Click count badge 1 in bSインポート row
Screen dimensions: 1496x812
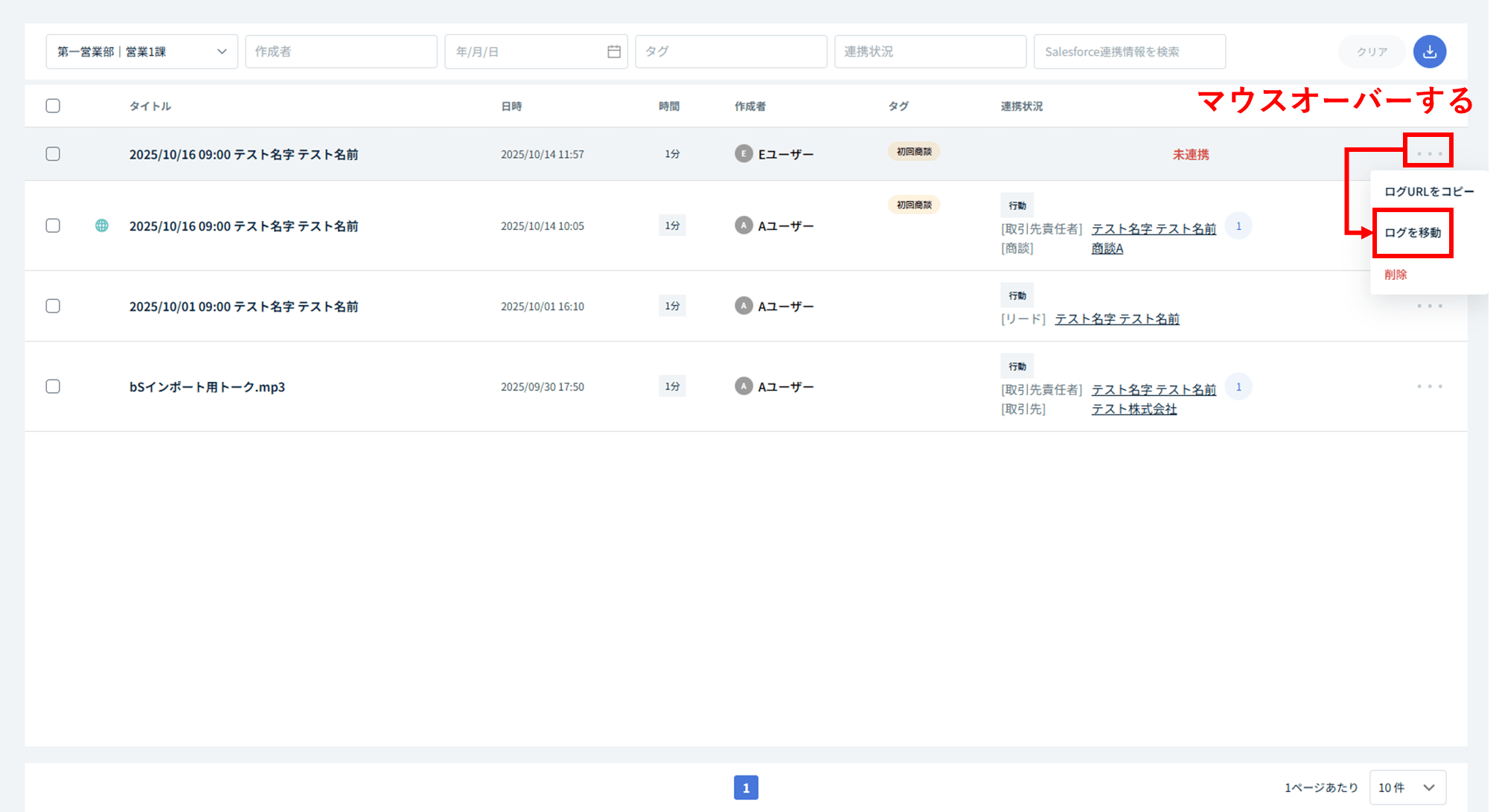(1238, 386)
